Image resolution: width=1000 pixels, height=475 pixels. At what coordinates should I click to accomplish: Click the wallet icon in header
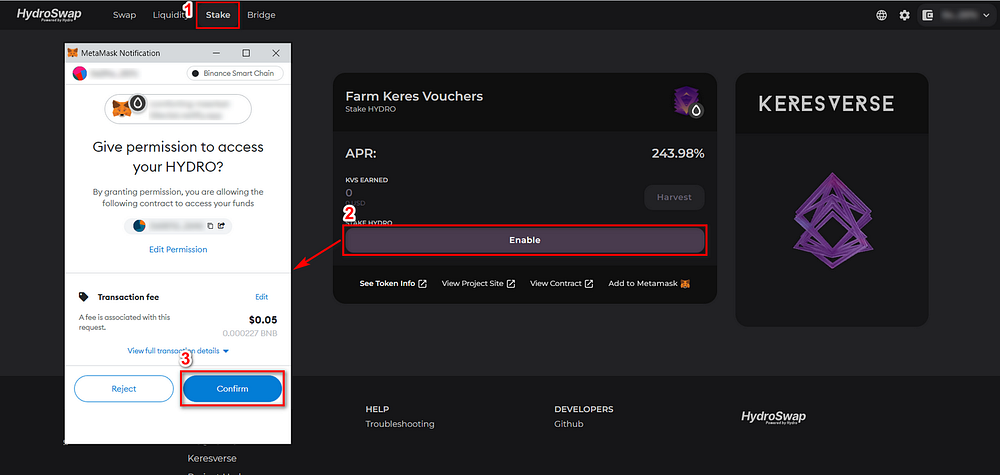pyautogui.click(x=928, y=15)
